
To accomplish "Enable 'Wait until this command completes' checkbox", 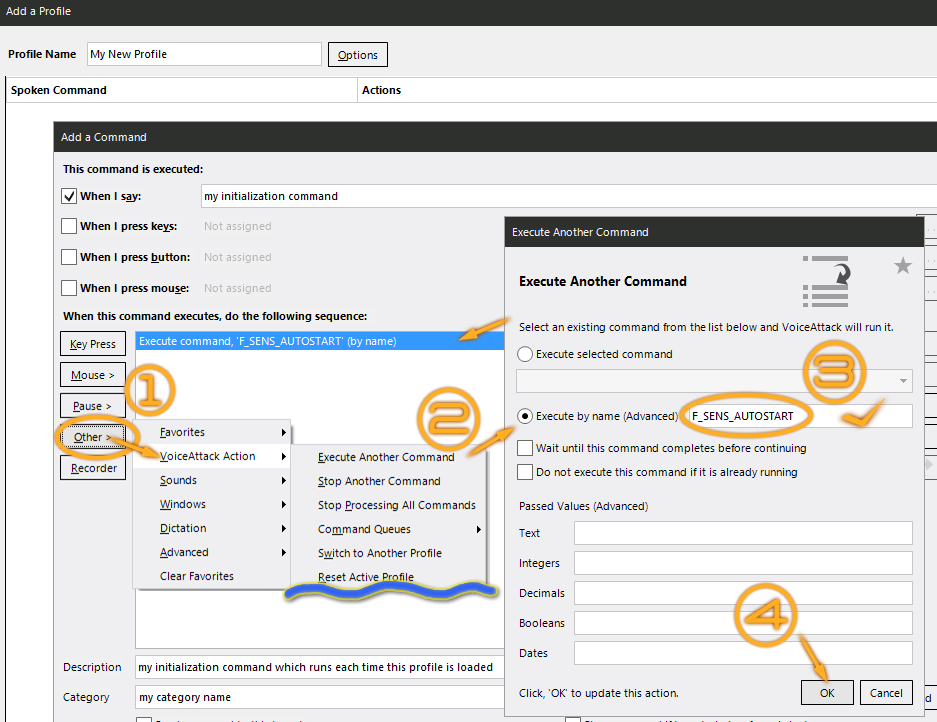I will (x=525, y=449).
